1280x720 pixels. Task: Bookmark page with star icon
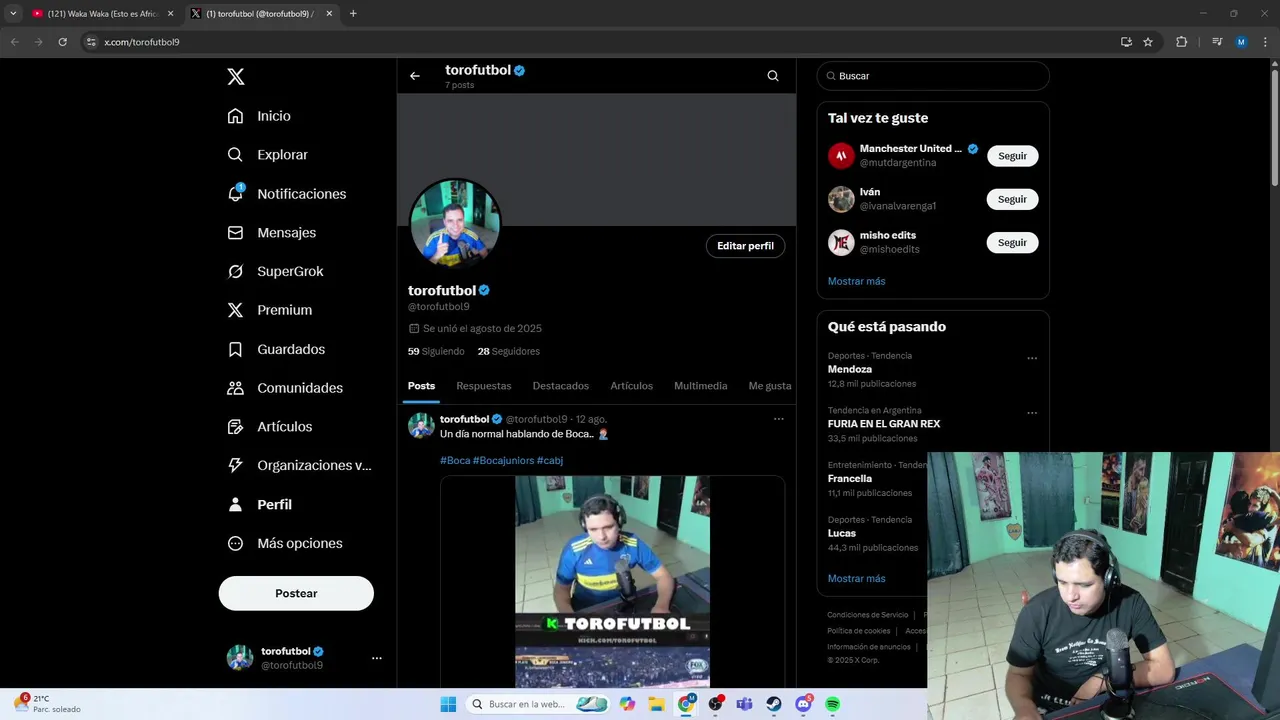point(1148,42)
